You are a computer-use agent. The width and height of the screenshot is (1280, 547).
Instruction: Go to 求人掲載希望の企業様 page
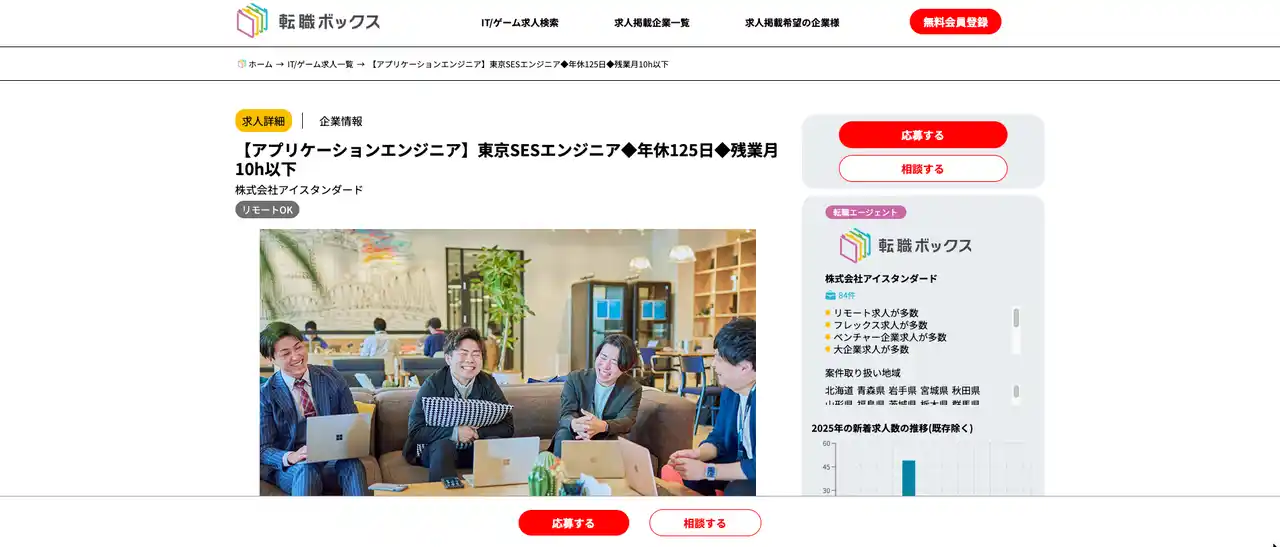[x=792, y=22]
